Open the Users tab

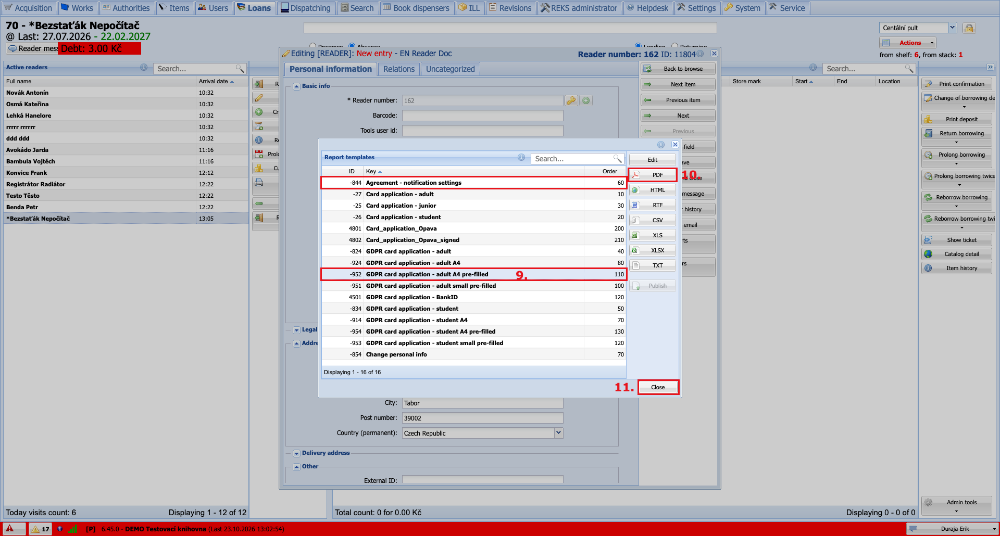(213, 8)
